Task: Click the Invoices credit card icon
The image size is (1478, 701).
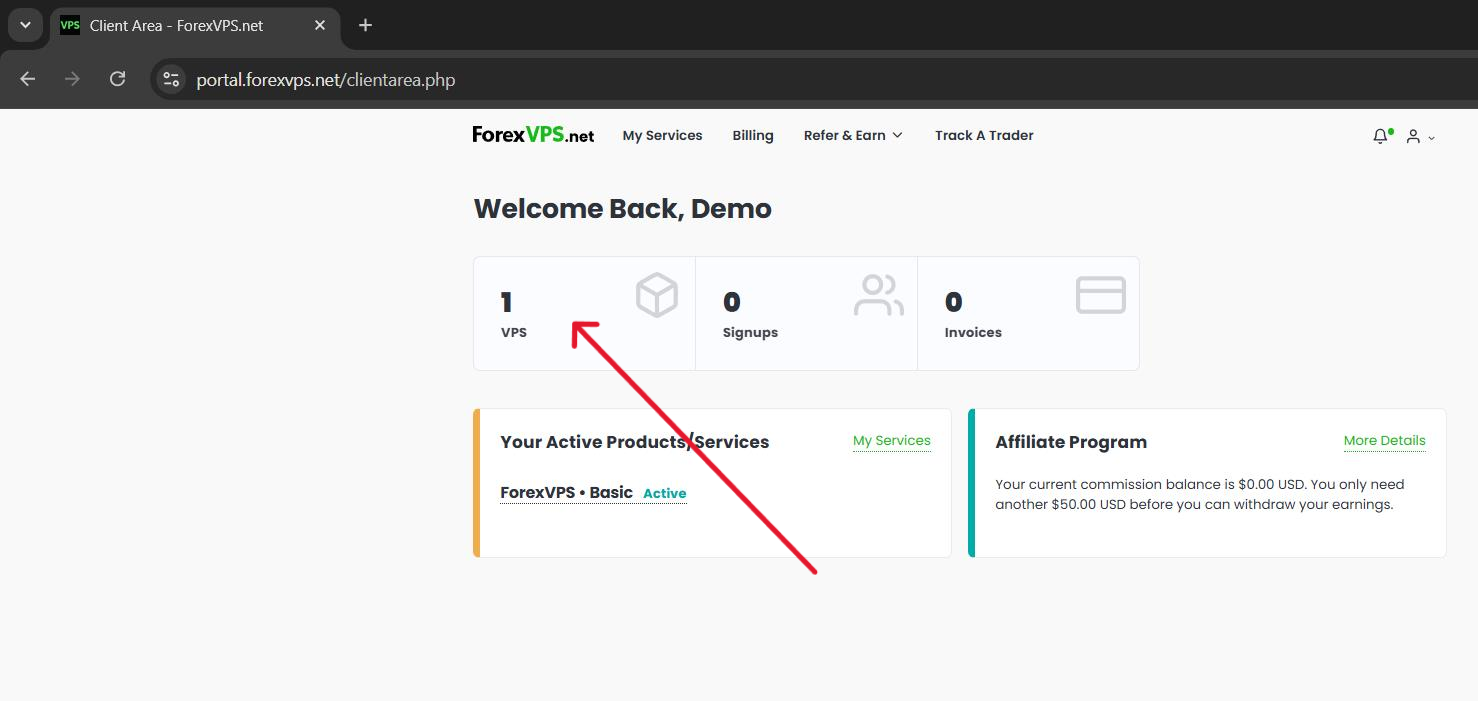Action: tap(1100, 296)
